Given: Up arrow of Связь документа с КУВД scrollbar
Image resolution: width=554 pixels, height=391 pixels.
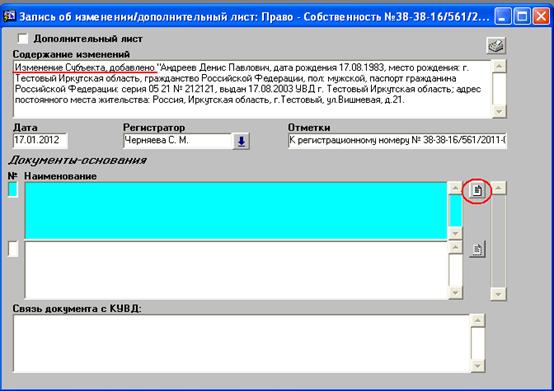Looking at the screenshot, I should tap(478, 321).
